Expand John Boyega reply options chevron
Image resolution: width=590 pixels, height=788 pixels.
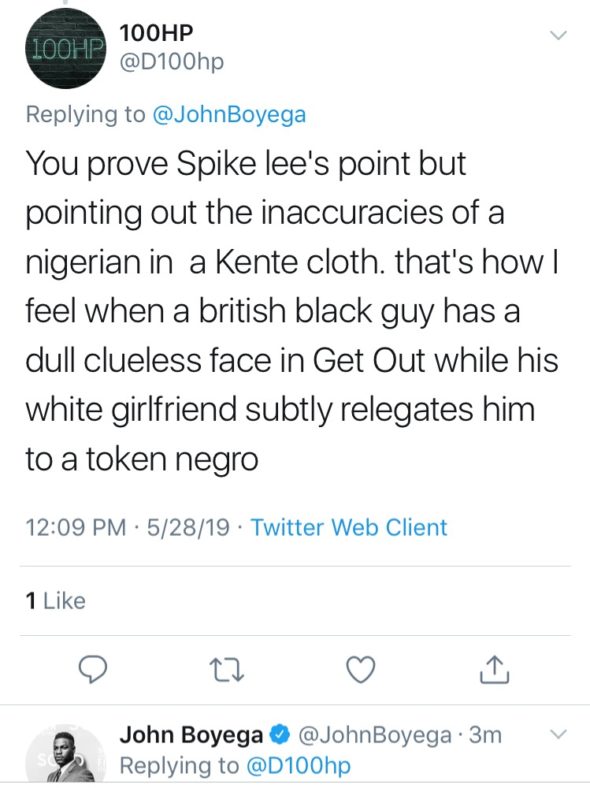[x=558, y=734]
